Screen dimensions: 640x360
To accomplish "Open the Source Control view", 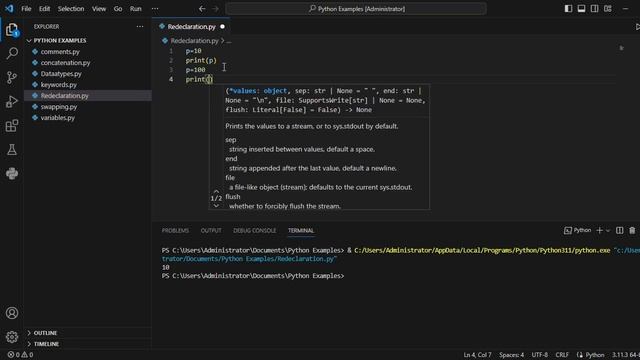I will click(x=12, y=77).
